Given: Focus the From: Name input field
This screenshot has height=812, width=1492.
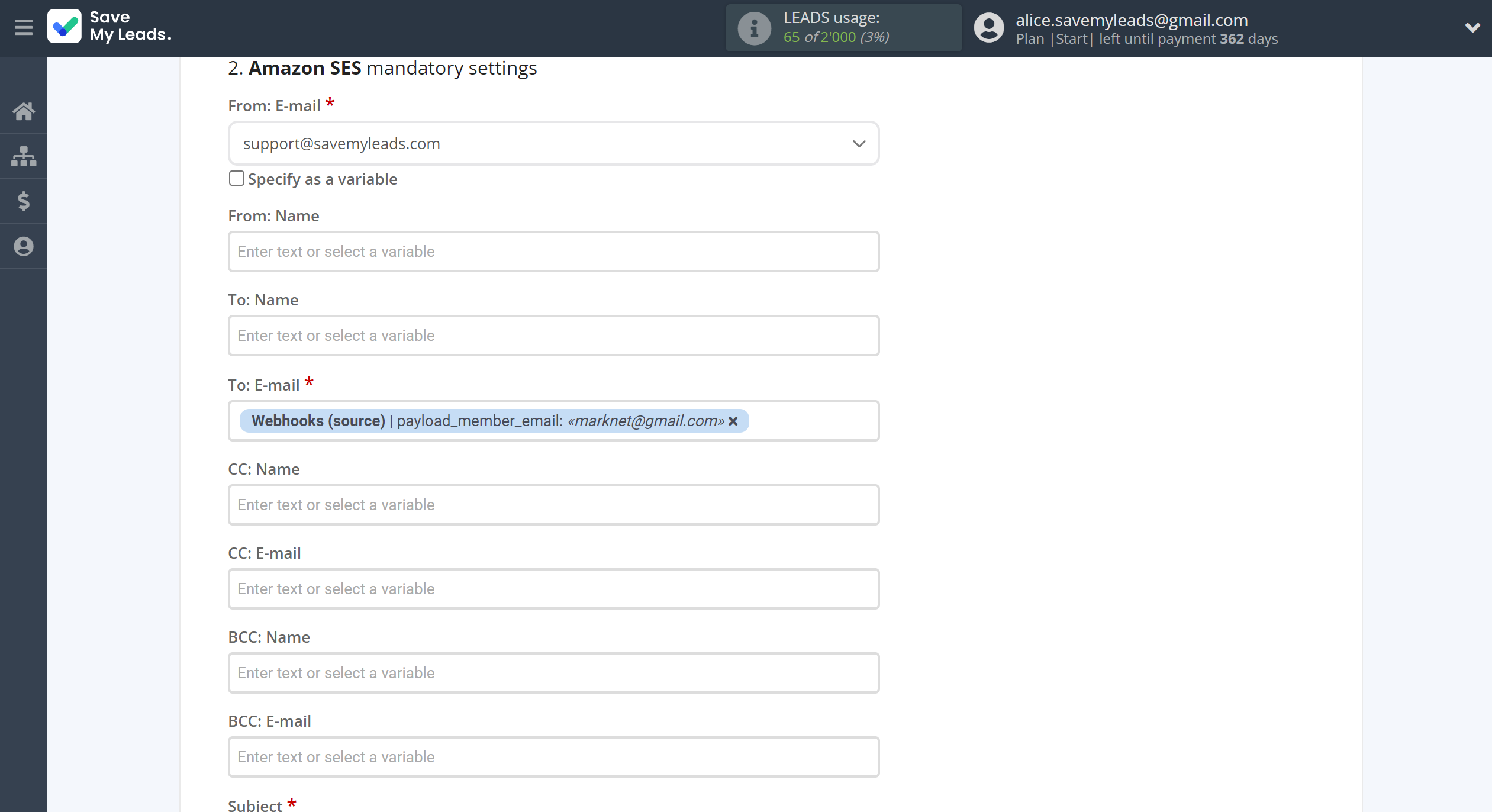Looking at the screenshot, I should pyautogui.click(x=553, y=252).
